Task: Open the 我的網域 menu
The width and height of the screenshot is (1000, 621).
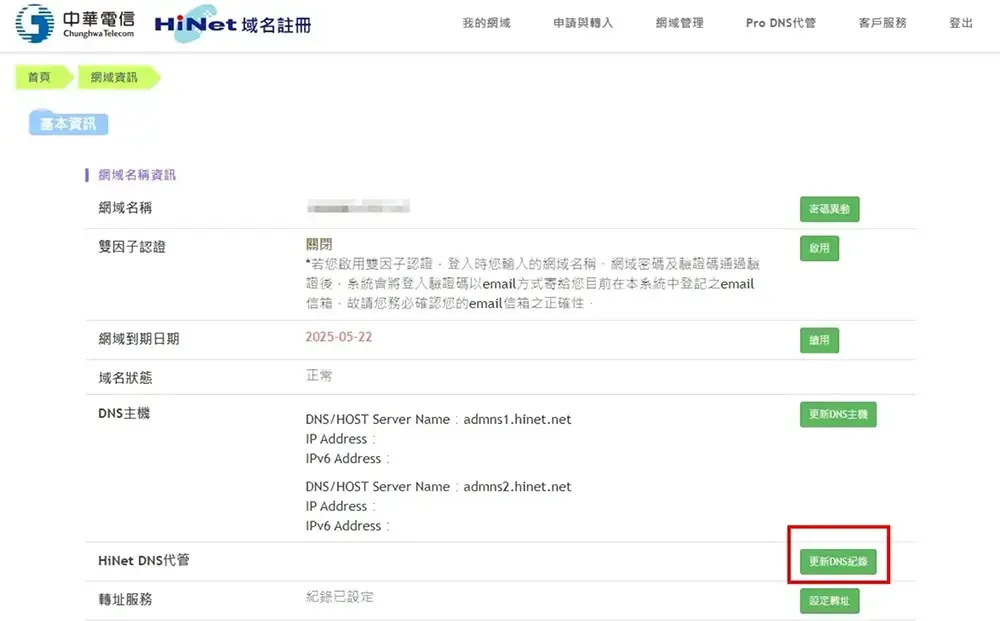Action: click(487, 23)
